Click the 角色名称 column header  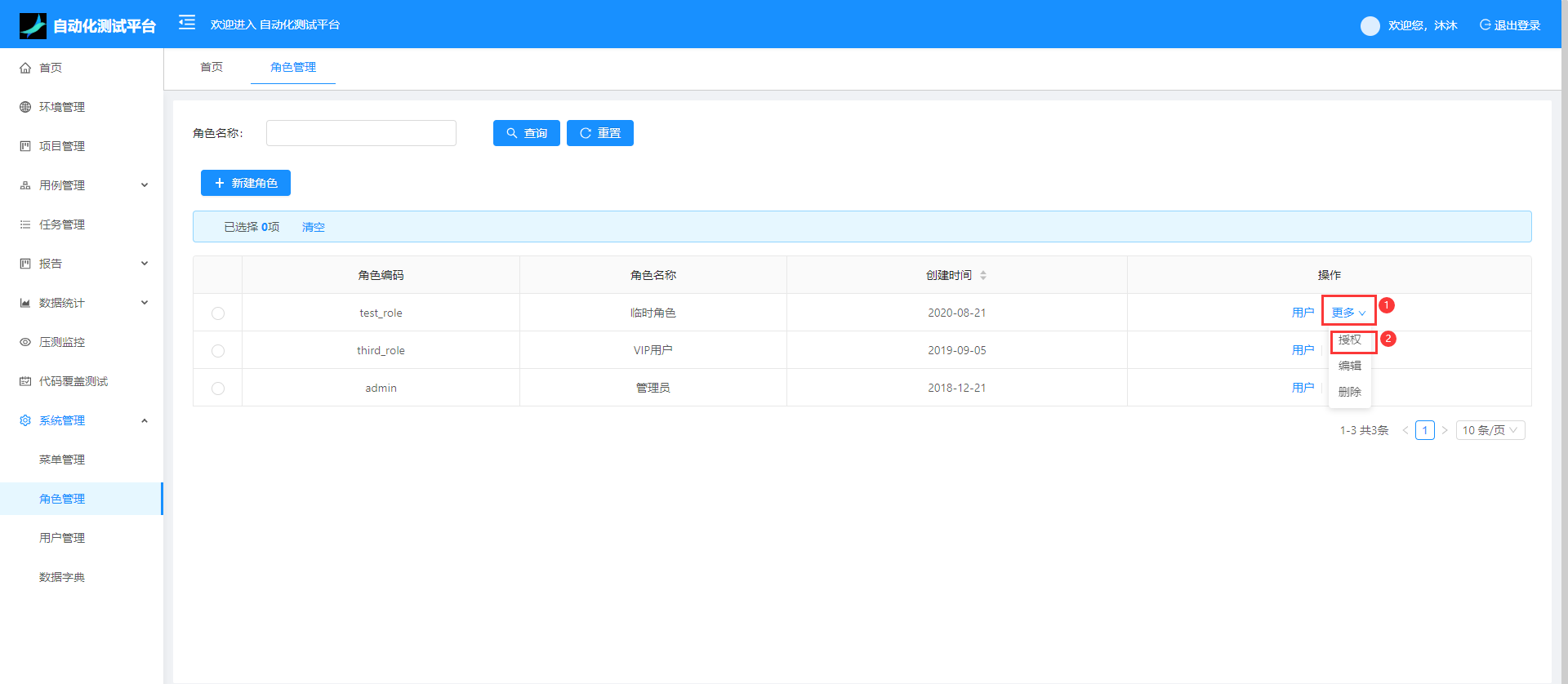653,275
